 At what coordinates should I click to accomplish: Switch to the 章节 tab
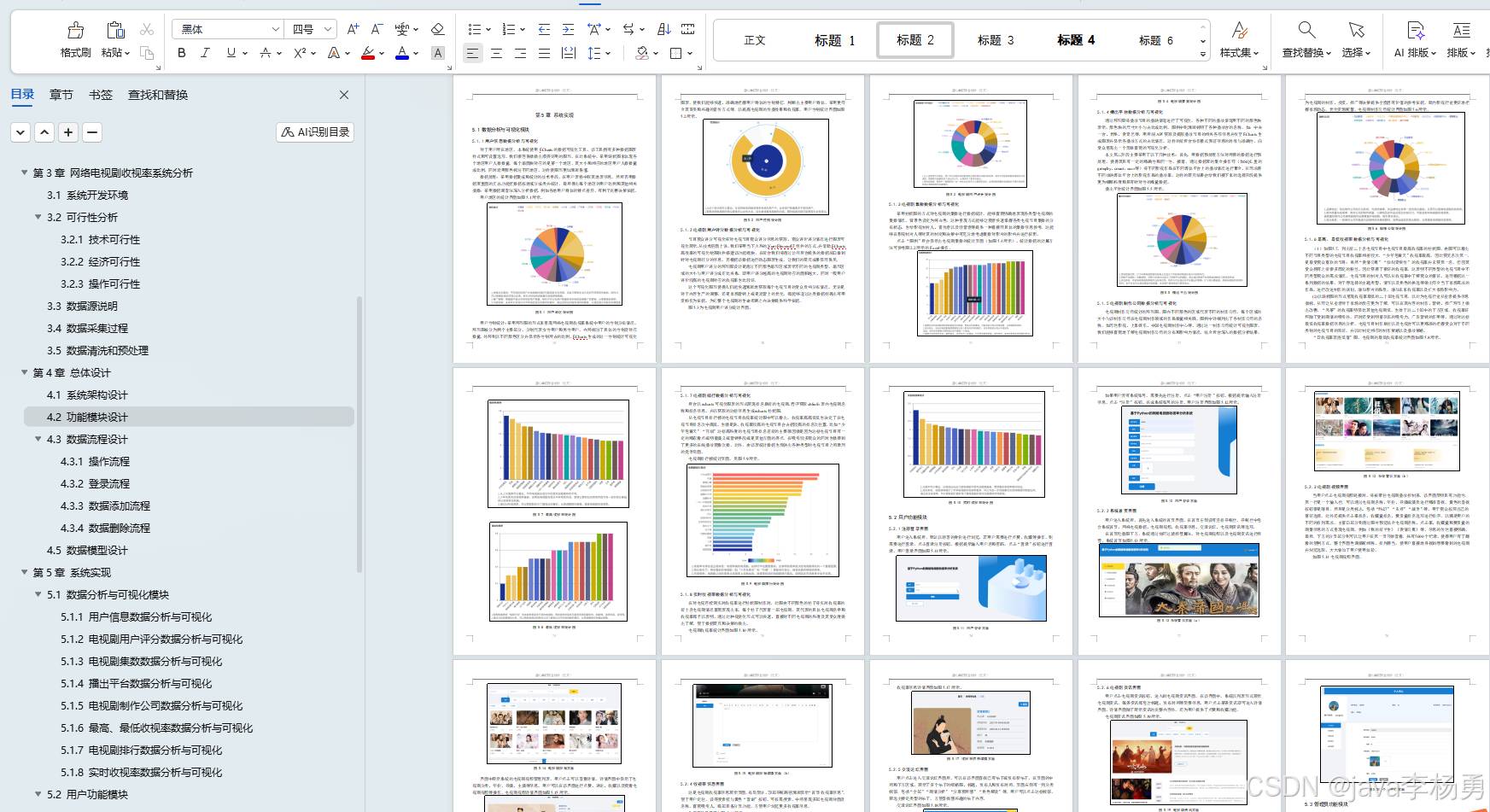61,95
